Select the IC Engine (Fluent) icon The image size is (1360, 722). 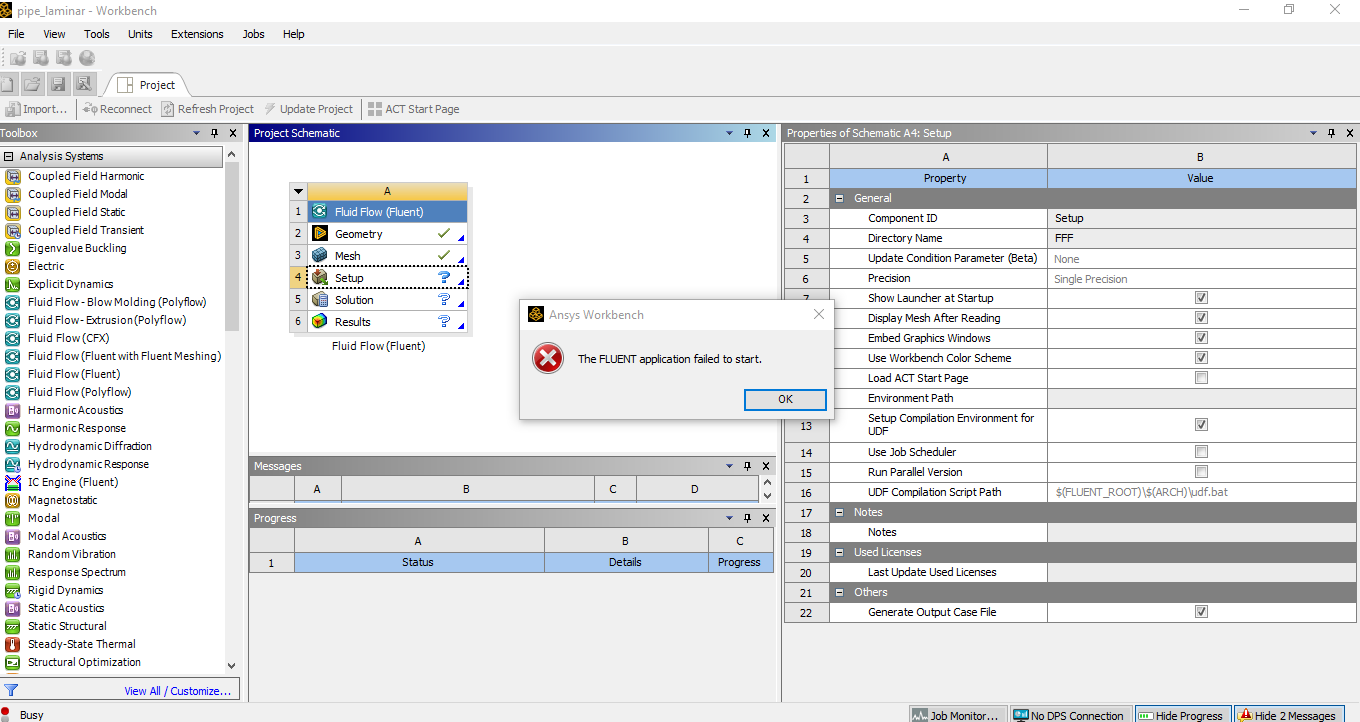13,482
